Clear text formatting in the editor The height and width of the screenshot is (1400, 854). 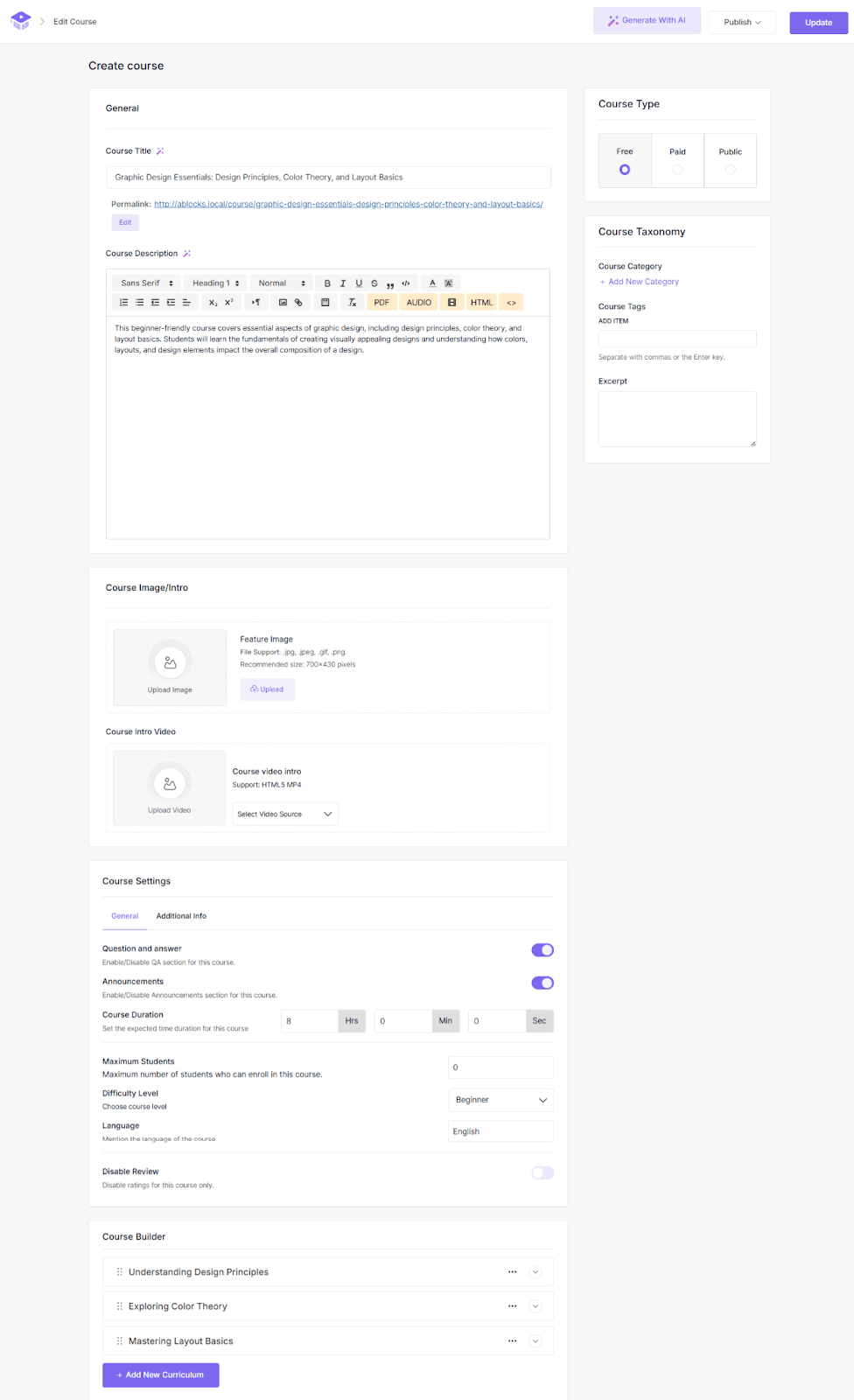(x=352, y=303)
